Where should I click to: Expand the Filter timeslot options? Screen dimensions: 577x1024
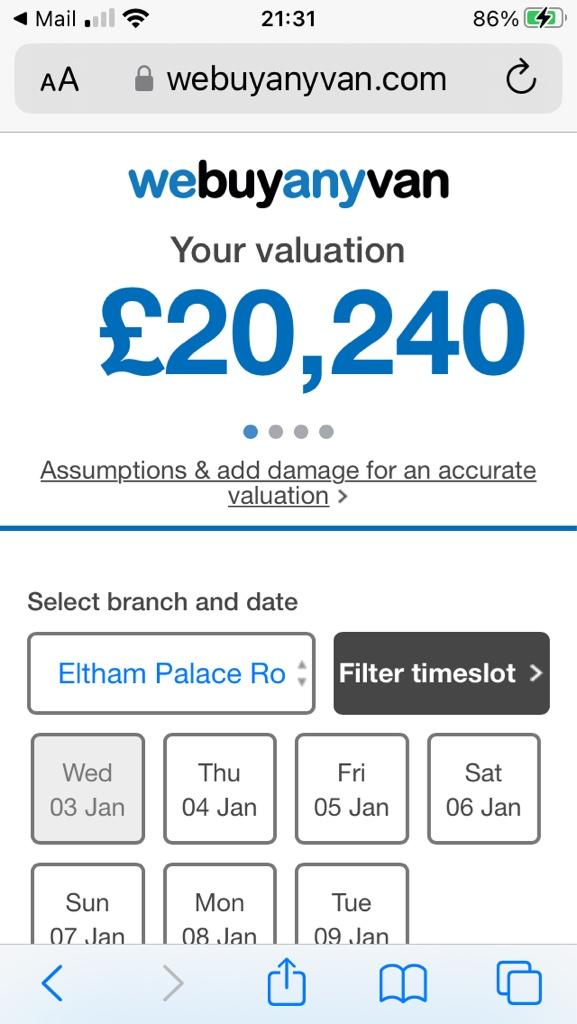tap(441, 673)
